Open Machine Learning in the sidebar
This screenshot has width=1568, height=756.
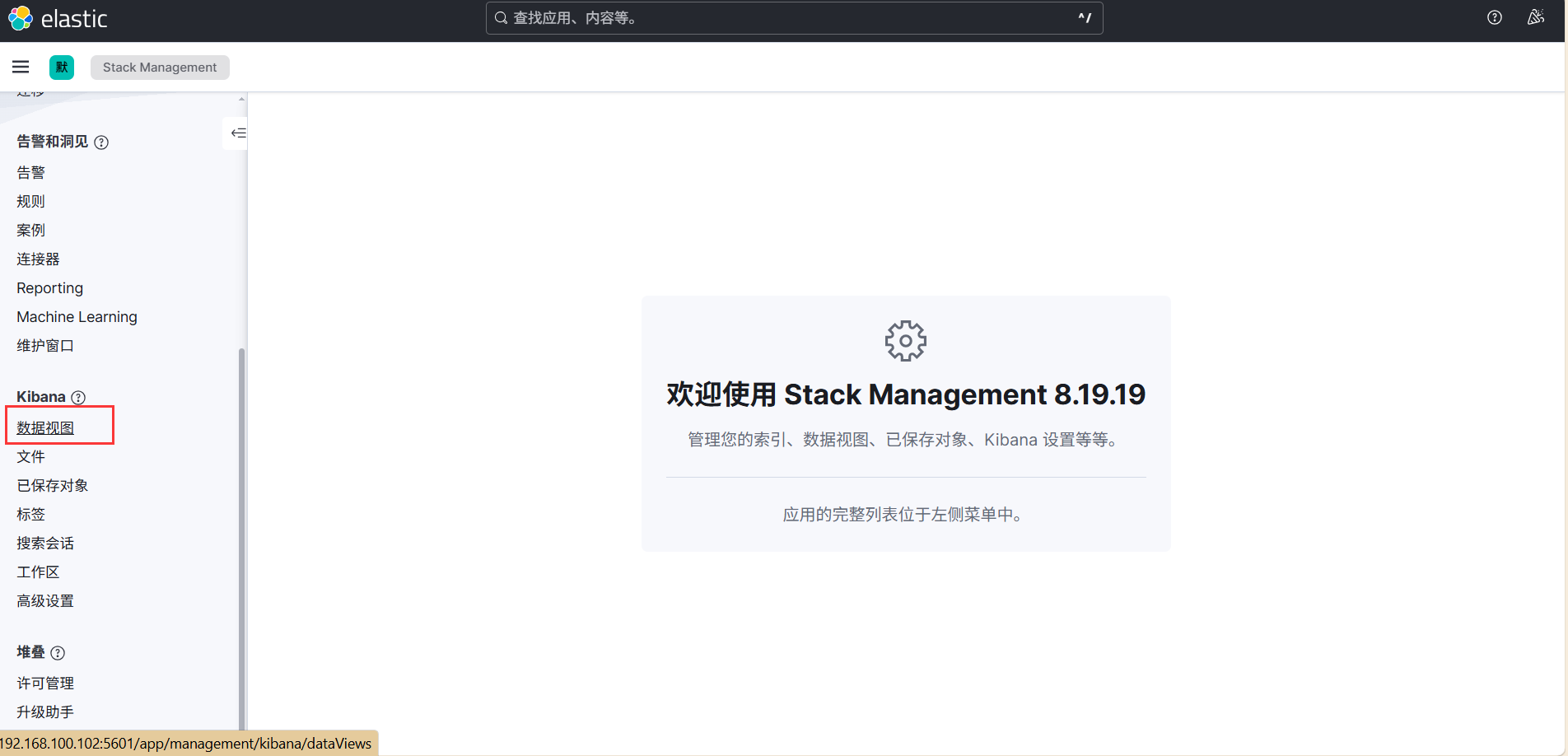77,317
